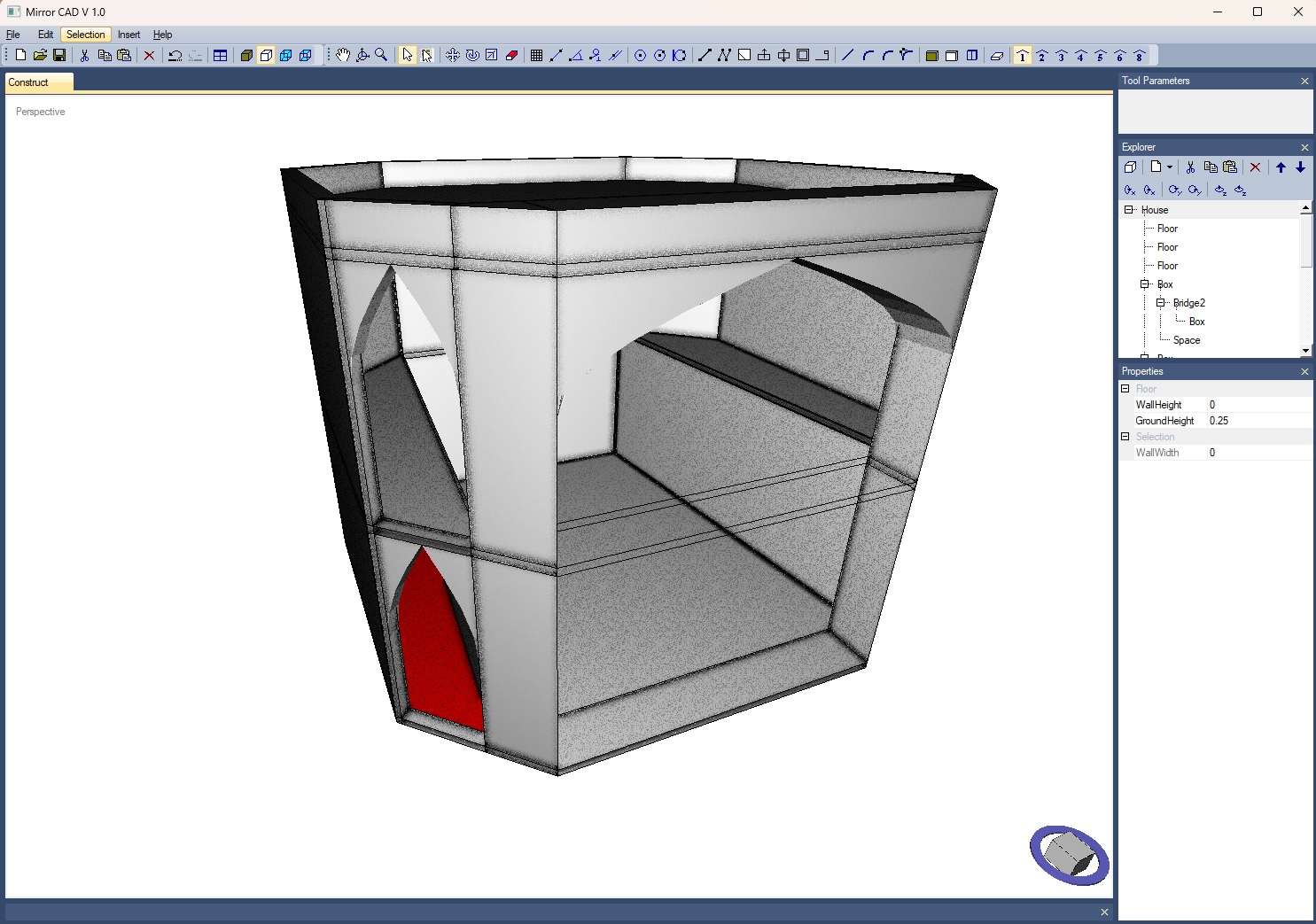This screenshot has width=1316, height=924.
Task: Click the save floppy disk icon
Action: point(59,55)
